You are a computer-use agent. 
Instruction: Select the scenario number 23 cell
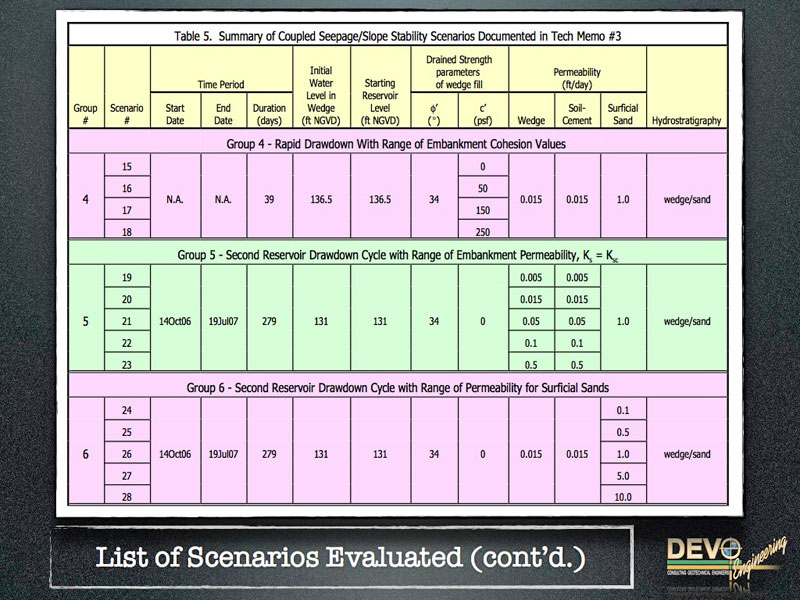tap(127, 365)
